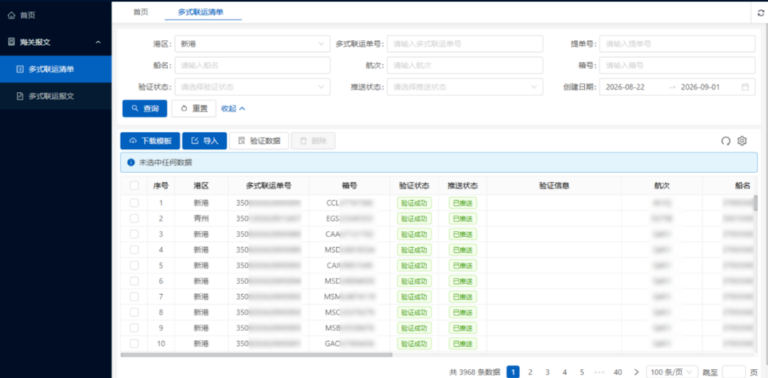
Task: Click the refresh icon at top right corner
Action: click(x=760, y=14)
